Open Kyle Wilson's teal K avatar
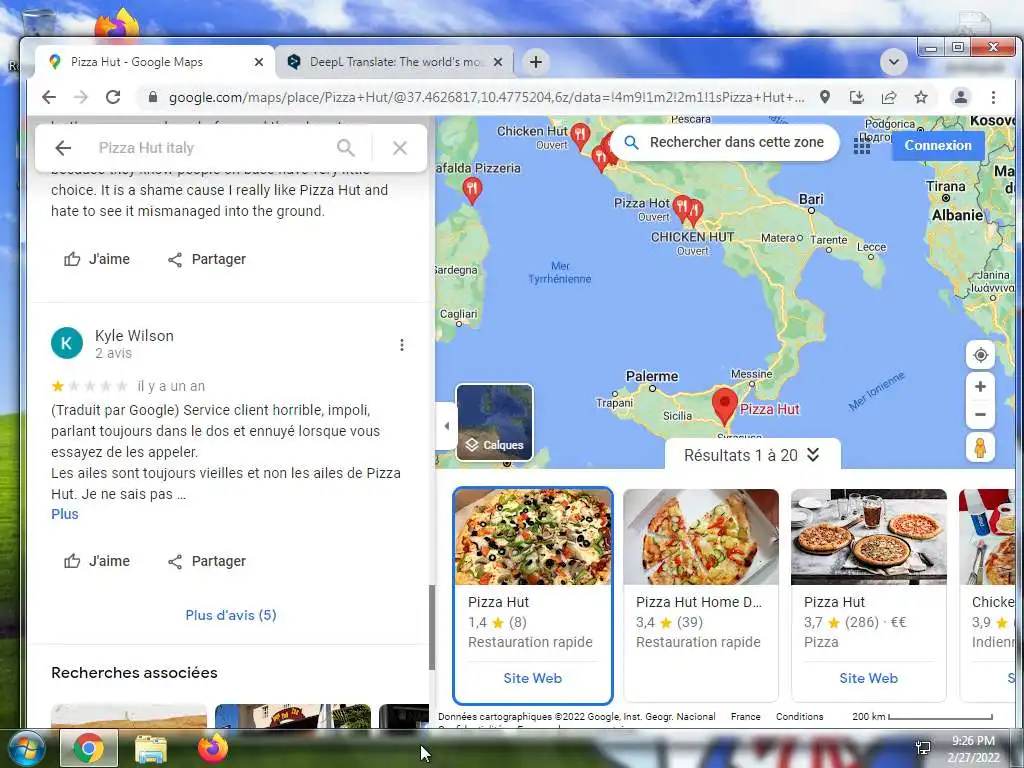The width and height of the screenshot is (1024, 768). click(67, 343)
